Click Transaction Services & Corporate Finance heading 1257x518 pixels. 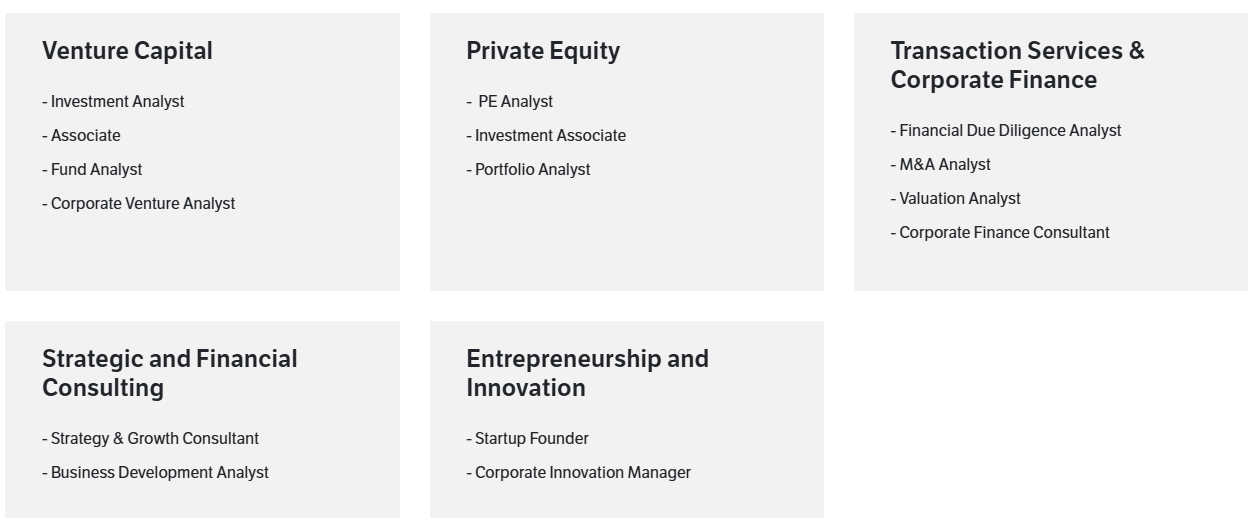coord(1017,65)
